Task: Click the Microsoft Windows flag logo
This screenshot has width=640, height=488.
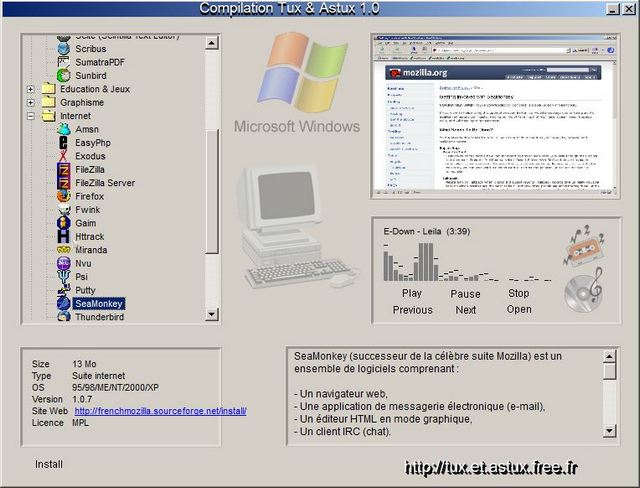Action: pos(302,73)
